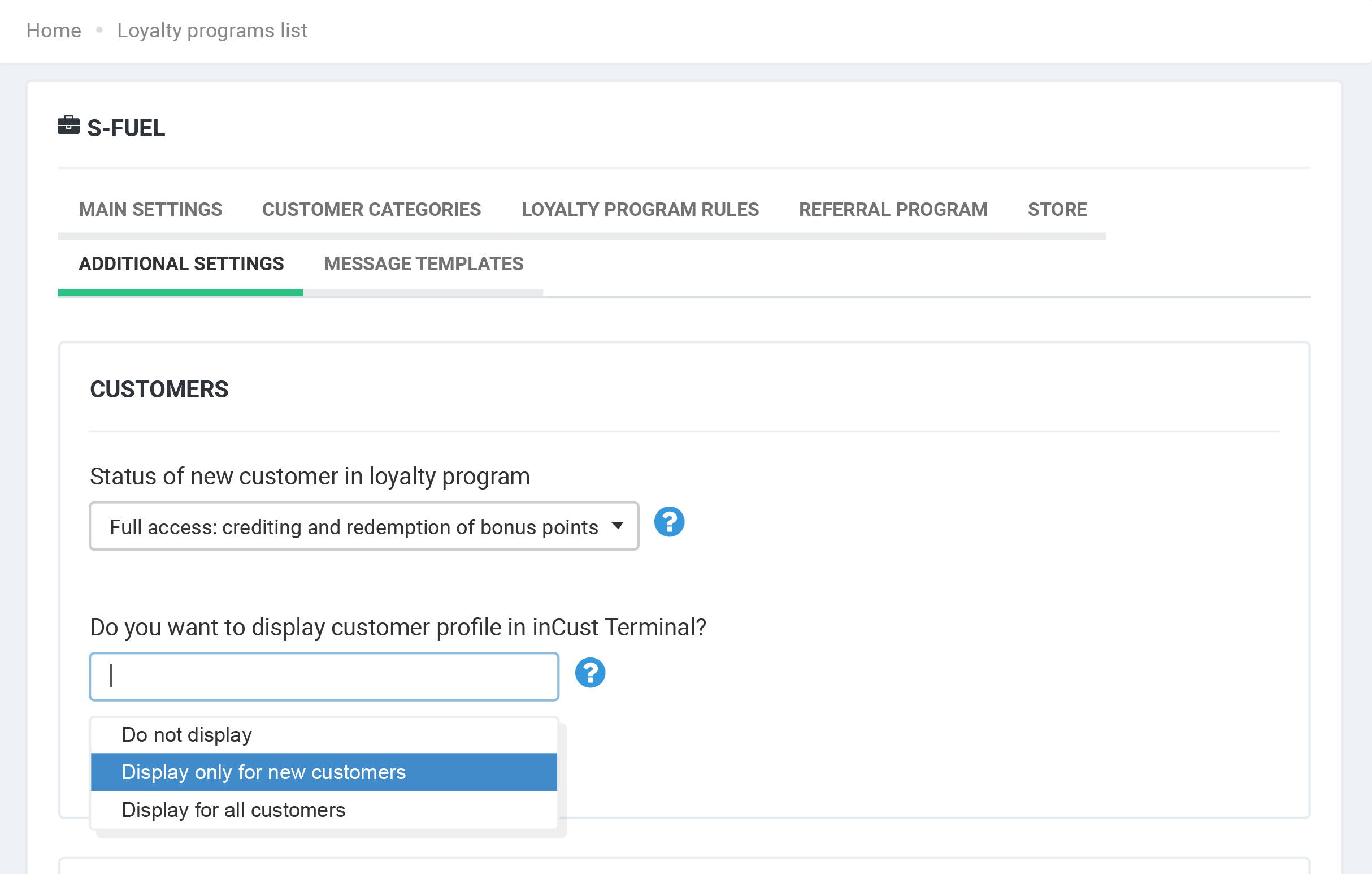Click the S-FUEL program title
The width and height of the screenshot is (1372, 874).
pyautogui.click(x=126, y=128)
